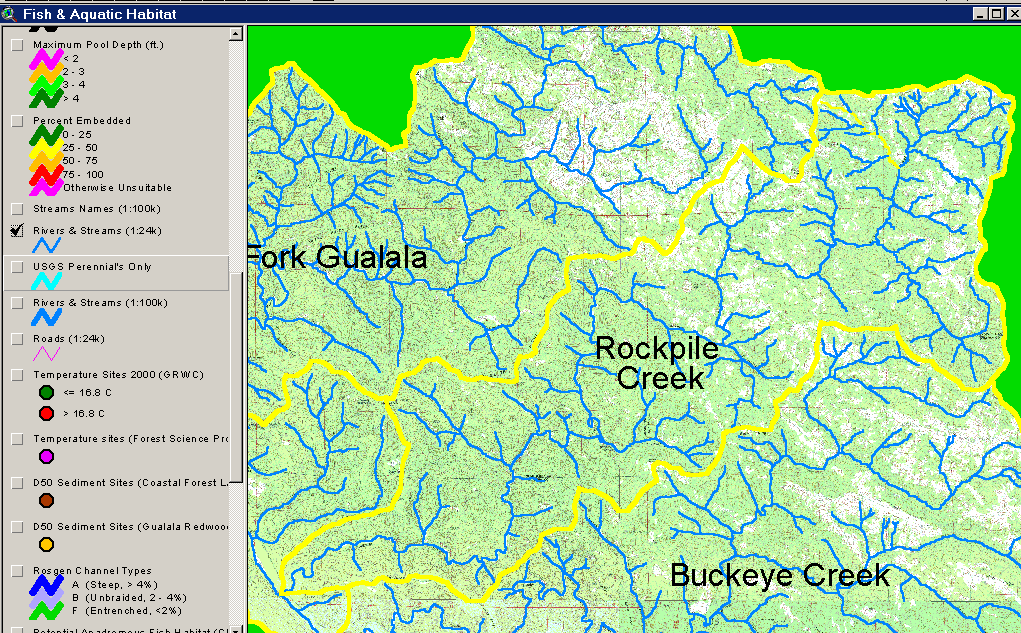The height and width of the screenshot is (633, 1021).
Task: Maximize the Fish & Aquatic Habitat window
Action: point(996,14)
